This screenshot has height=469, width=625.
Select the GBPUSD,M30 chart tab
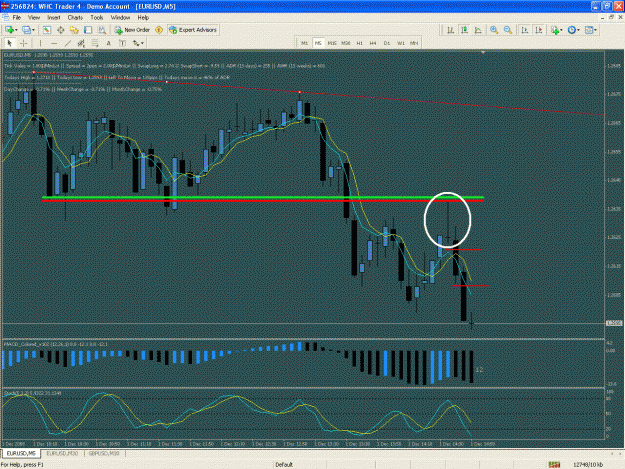click(x=104, y=453)
